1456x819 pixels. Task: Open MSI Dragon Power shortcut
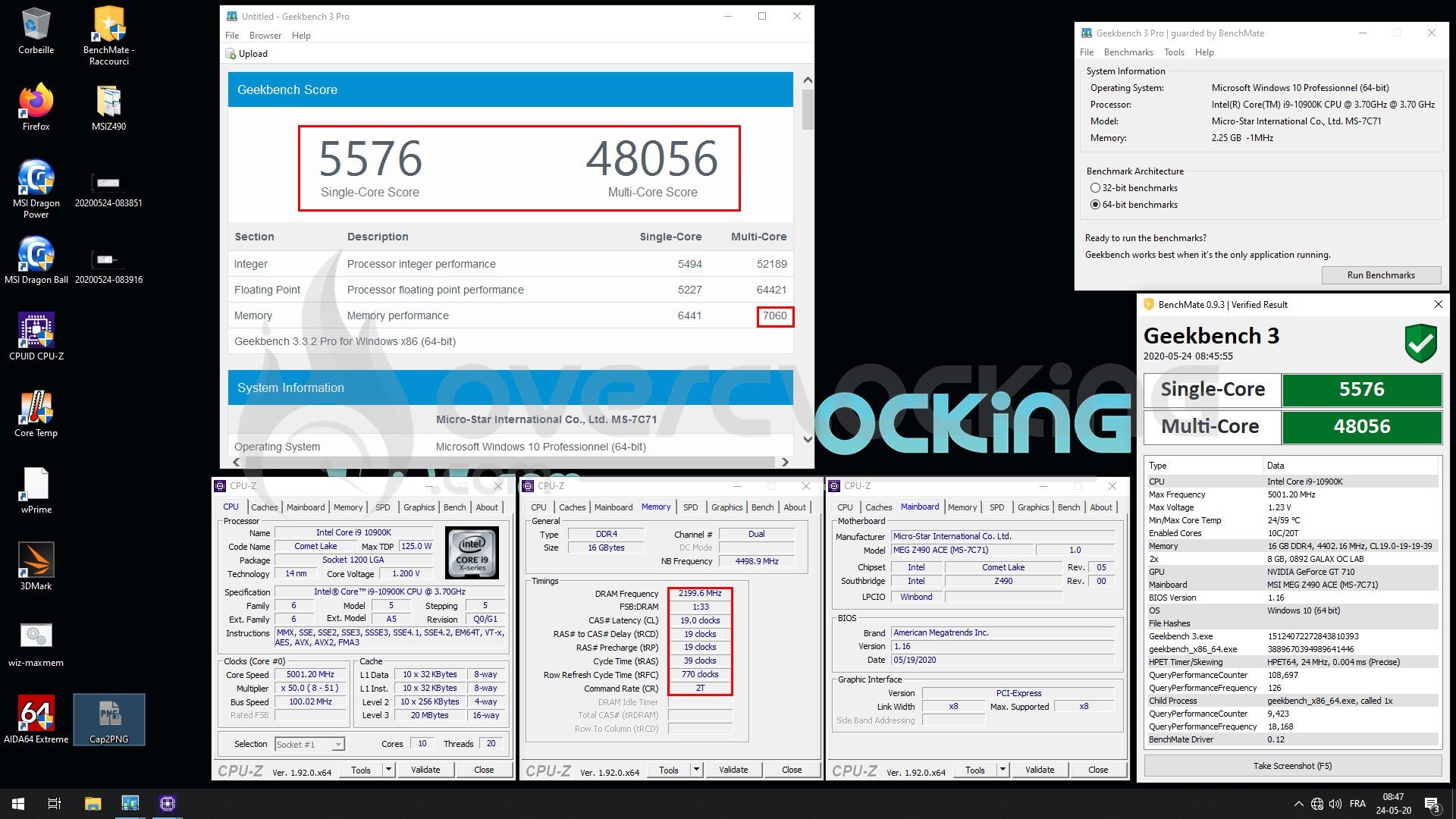[x=36, y=189]
